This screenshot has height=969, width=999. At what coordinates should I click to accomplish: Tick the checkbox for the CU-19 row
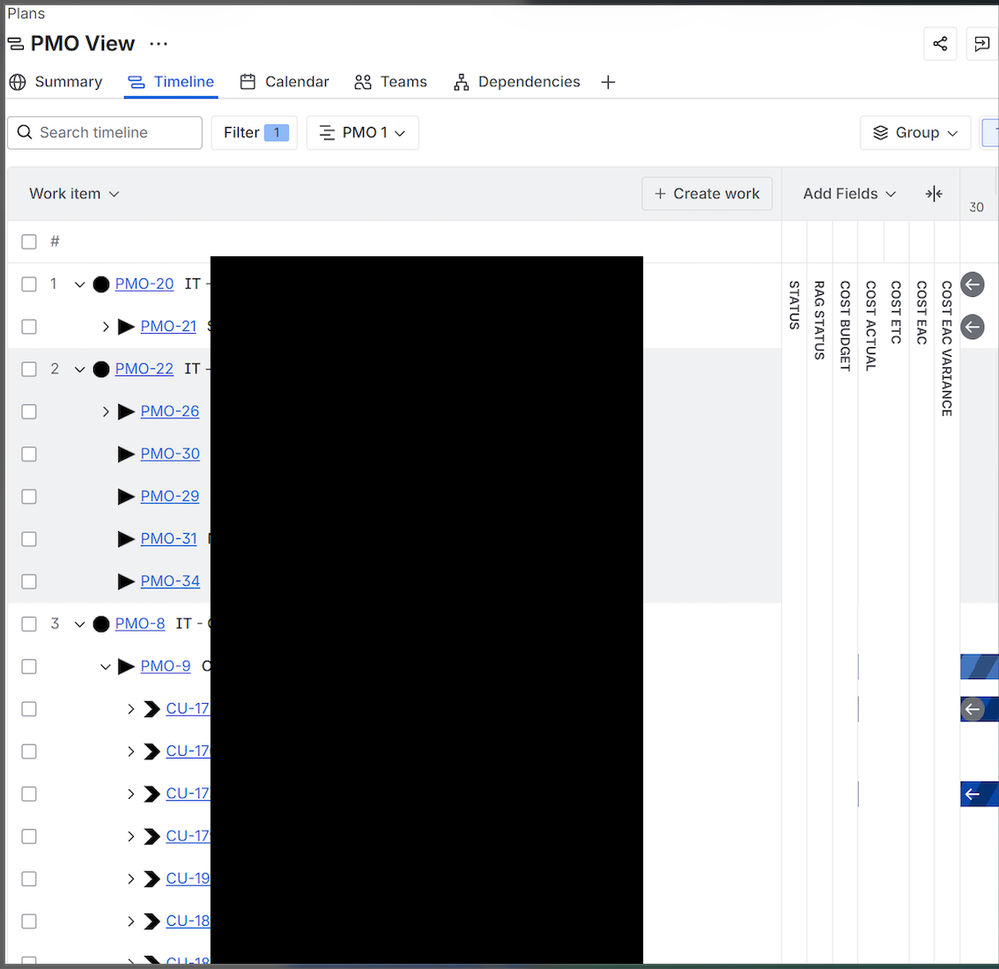click(x=29, y=879)
